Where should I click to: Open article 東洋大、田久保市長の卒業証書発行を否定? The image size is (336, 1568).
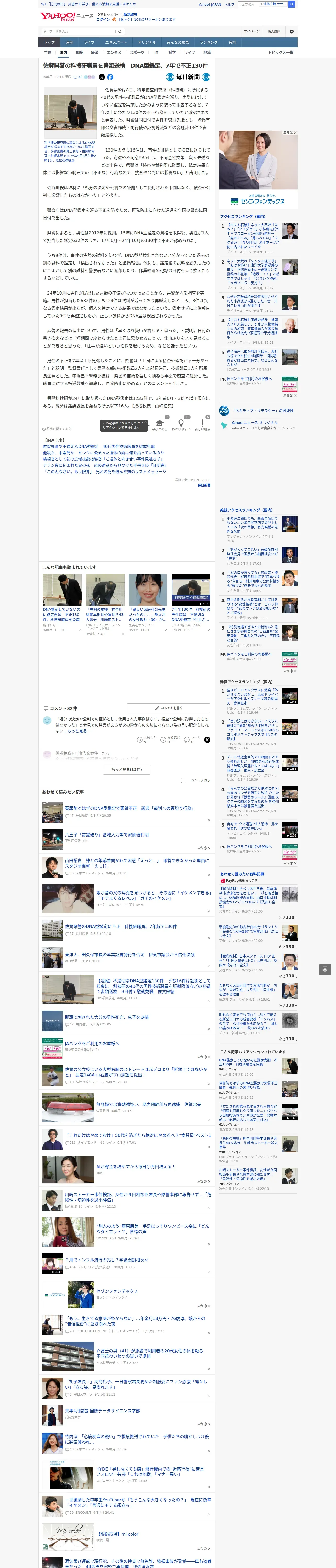tap(130, 954)
